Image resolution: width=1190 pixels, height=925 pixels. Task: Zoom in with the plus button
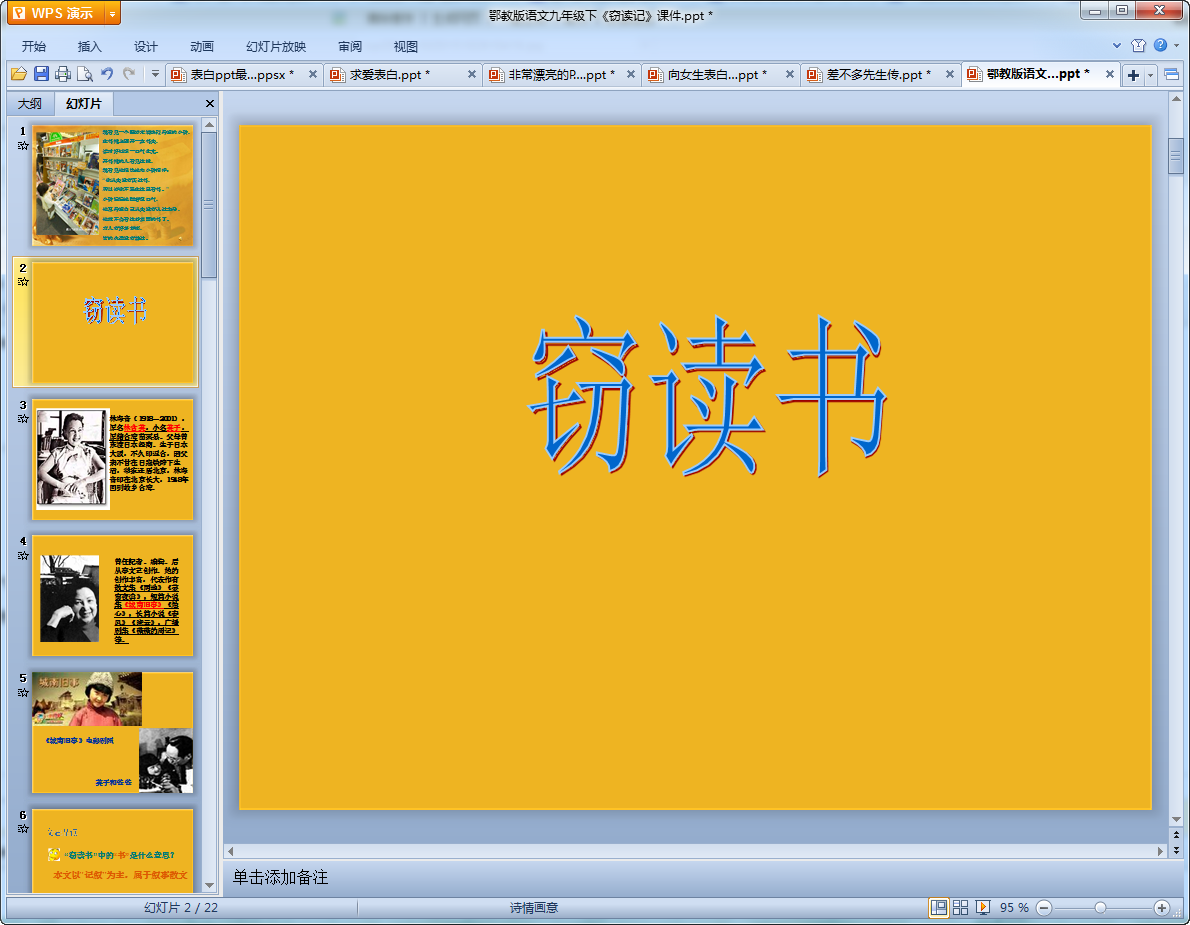pos(1161,908)
